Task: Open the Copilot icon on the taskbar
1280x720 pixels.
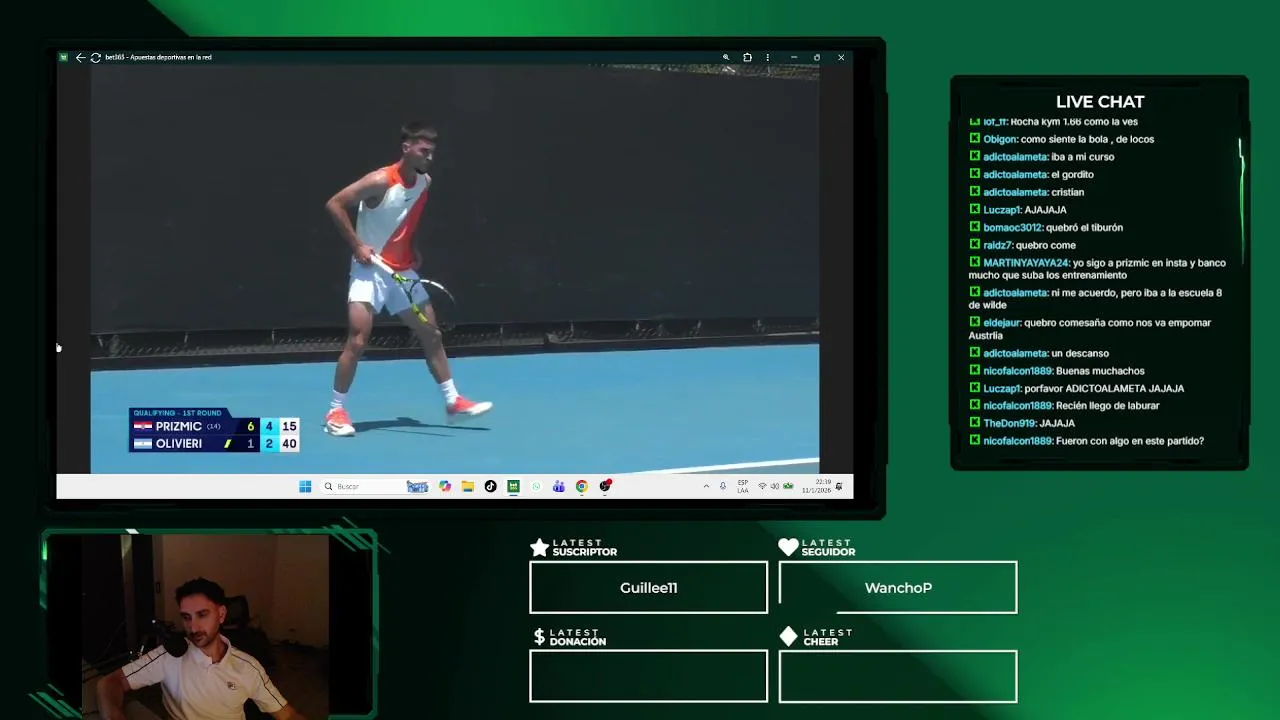Action: tap(445, 486)
